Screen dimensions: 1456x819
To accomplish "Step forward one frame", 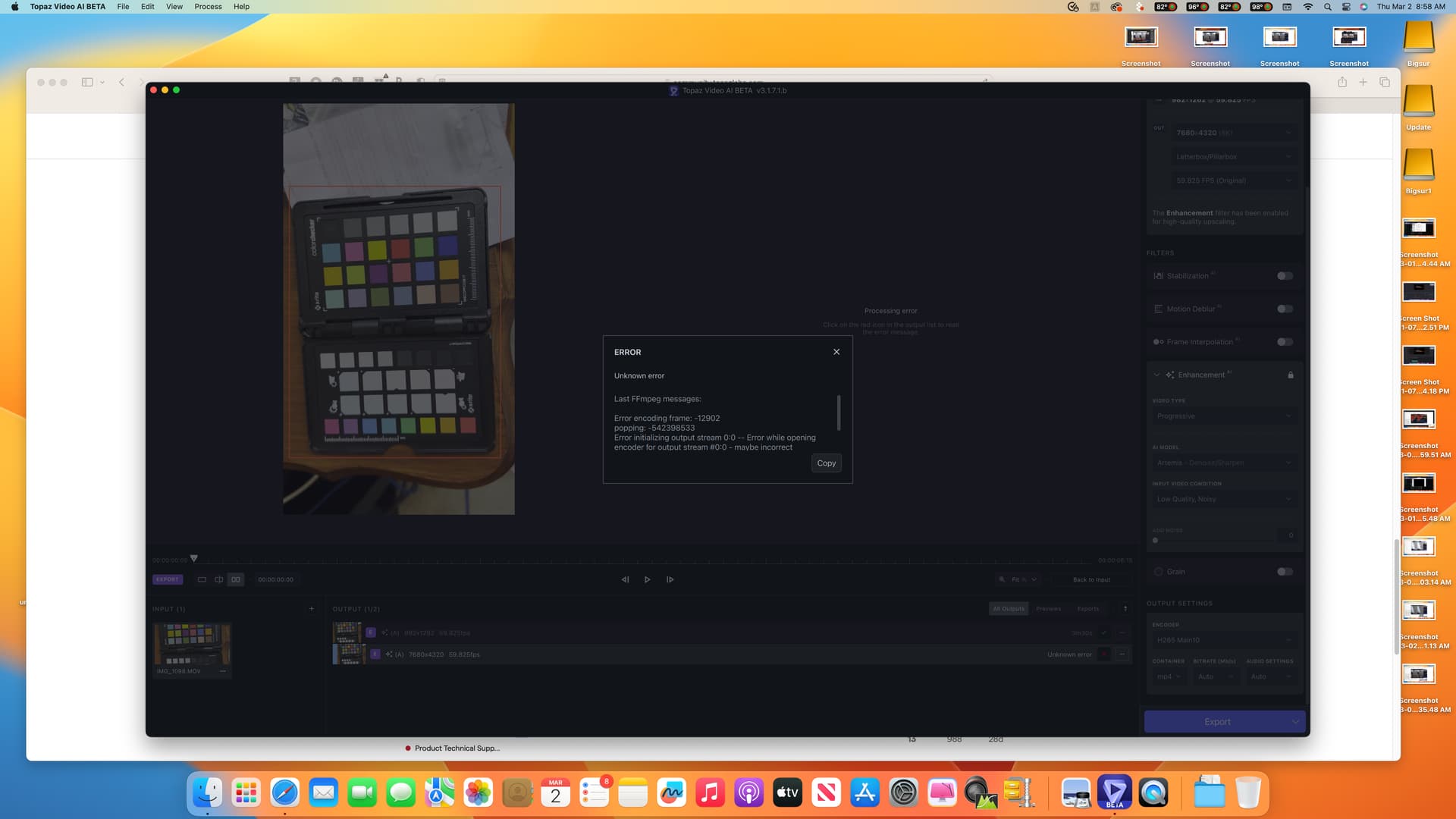I will [670, 579].
